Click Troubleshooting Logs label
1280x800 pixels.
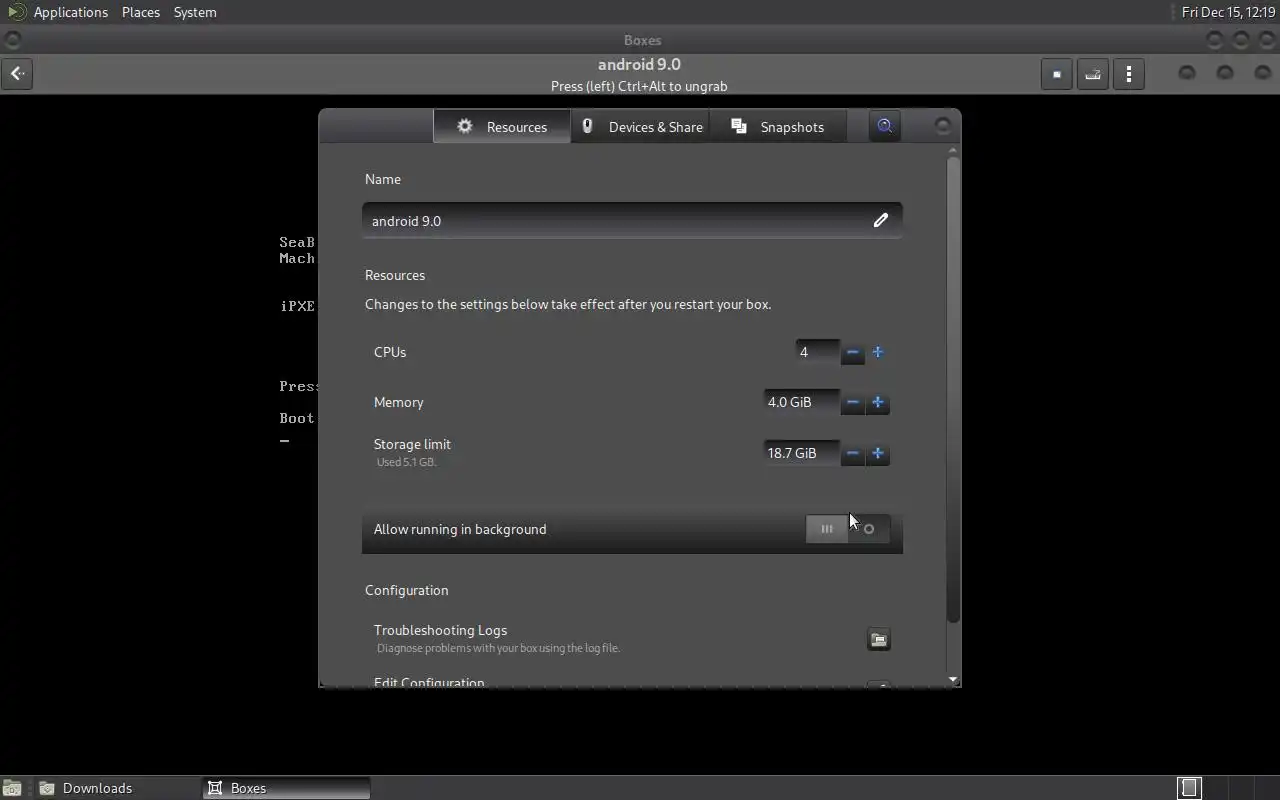click(440, 630)
